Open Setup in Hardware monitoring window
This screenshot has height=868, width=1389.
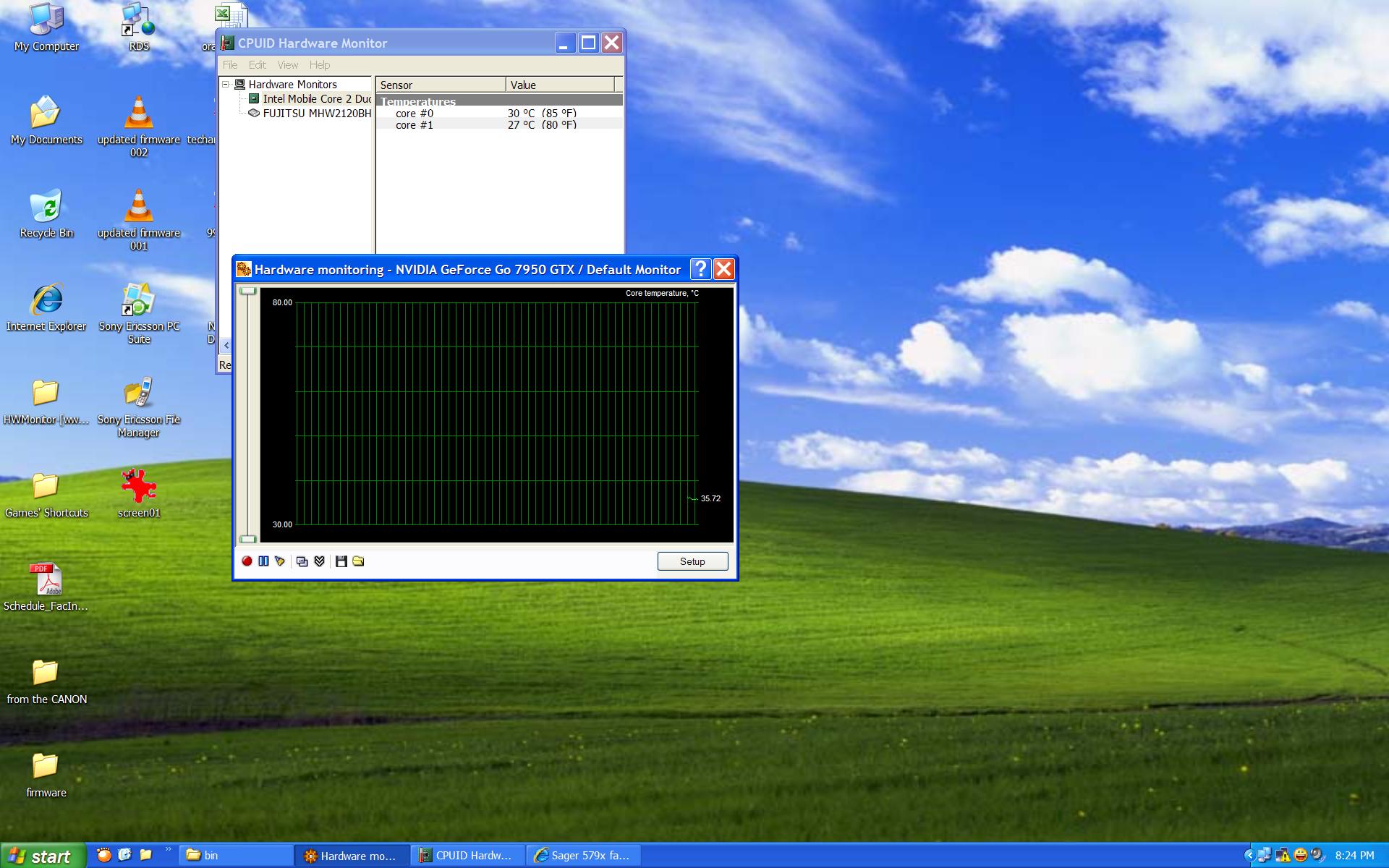click(x=692, y=561)
